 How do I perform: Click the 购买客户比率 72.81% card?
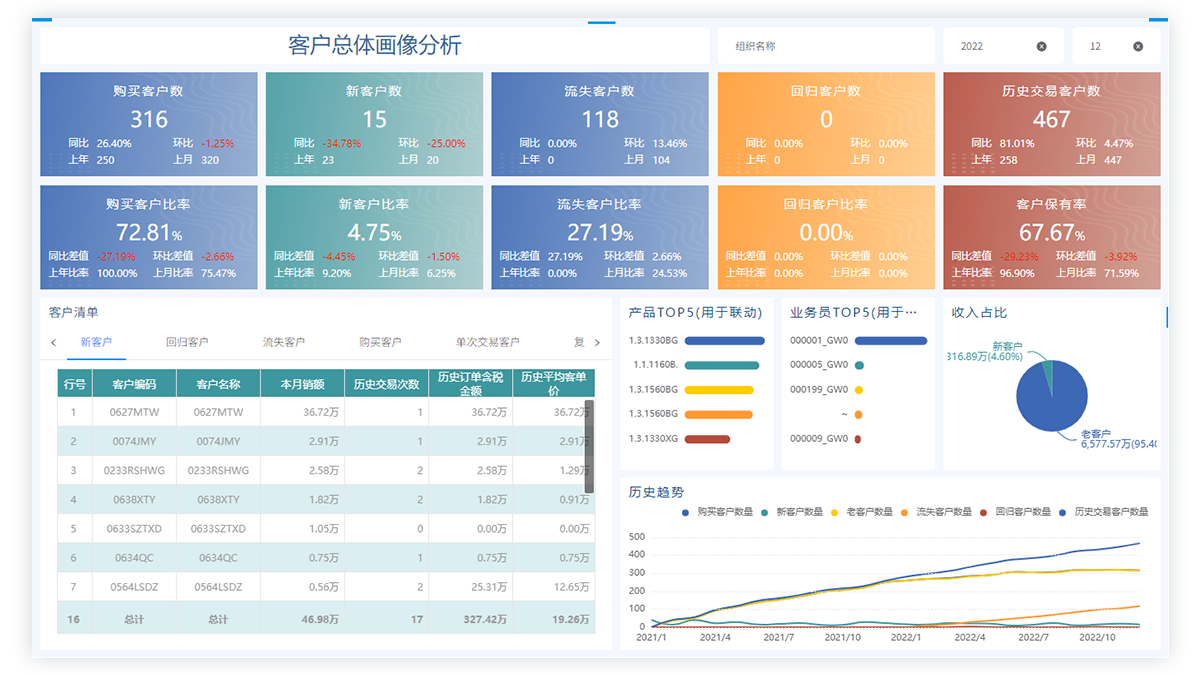(148, 237)
